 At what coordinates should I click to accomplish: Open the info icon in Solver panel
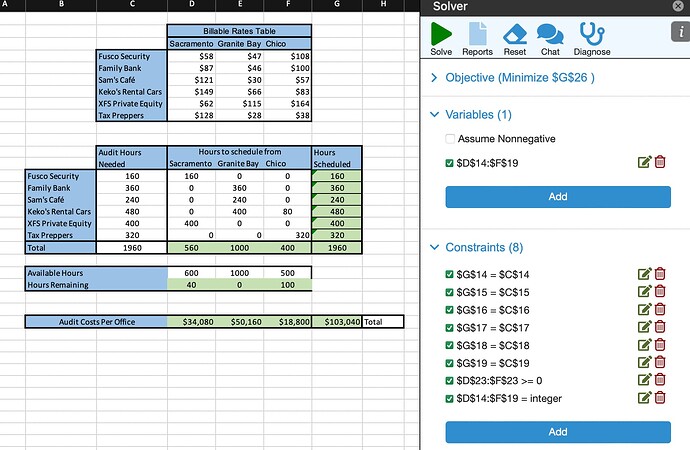(680, 33)
